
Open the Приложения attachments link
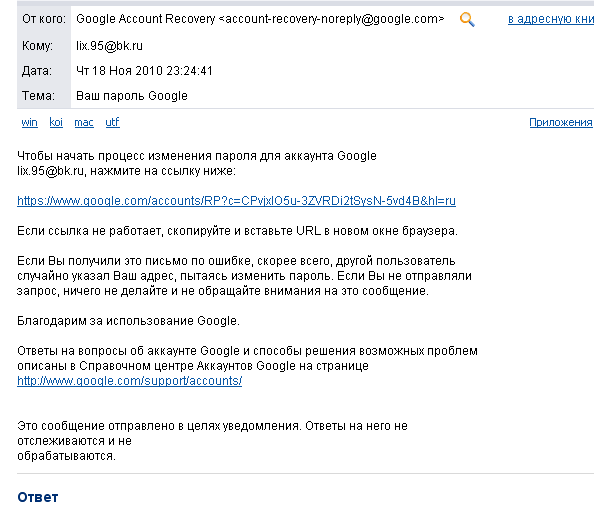(561, 122)
